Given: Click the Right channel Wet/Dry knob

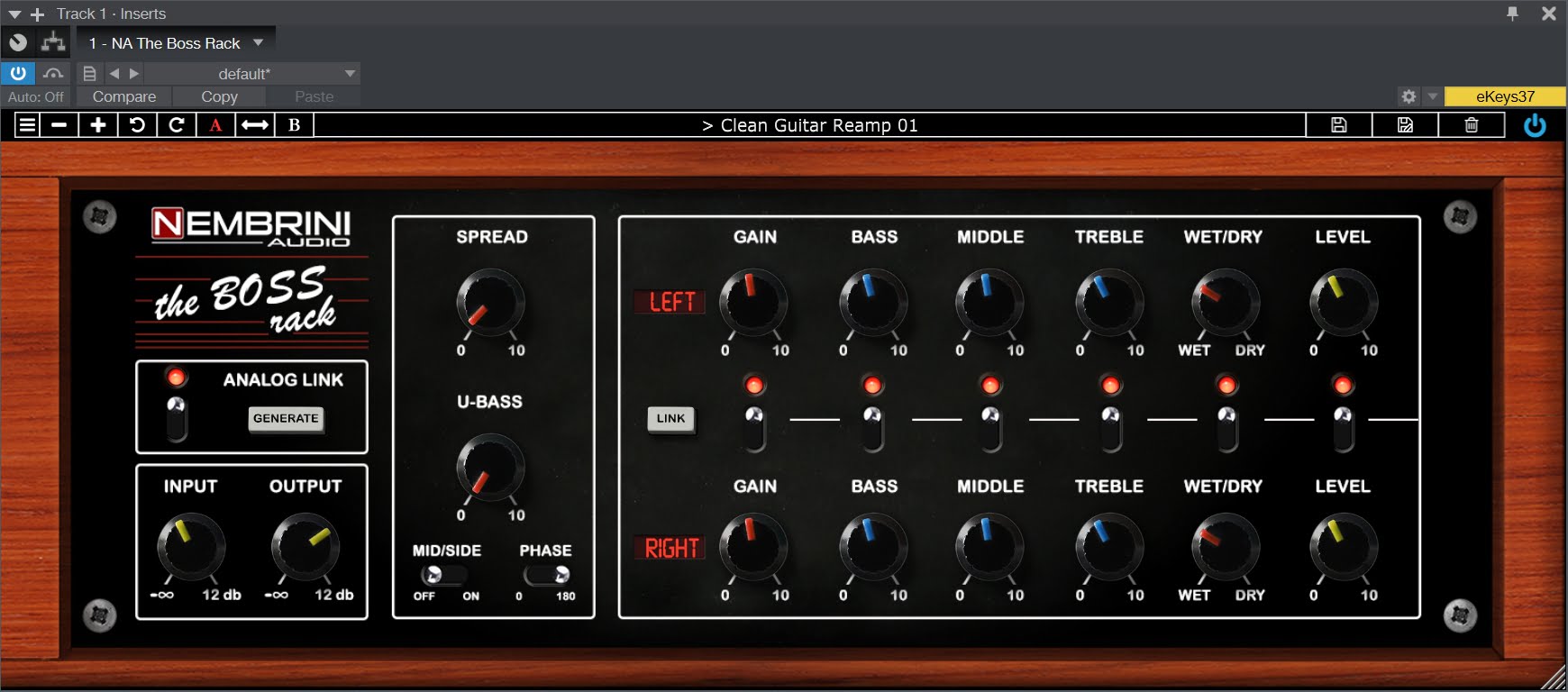Looking at the screenshot, I should pyautogui.click(x=1226, y=547).
